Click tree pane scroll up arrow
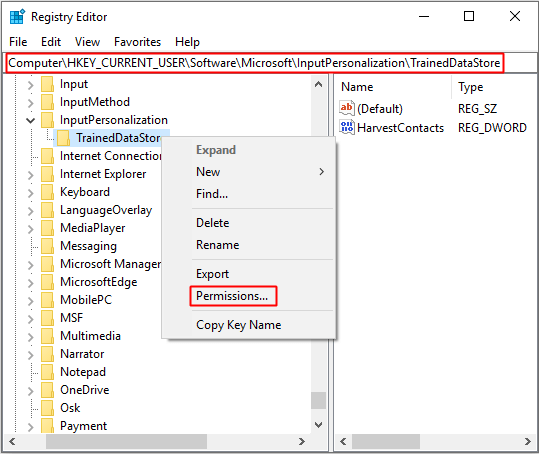The image size is (539, 454). pos(319,84)
